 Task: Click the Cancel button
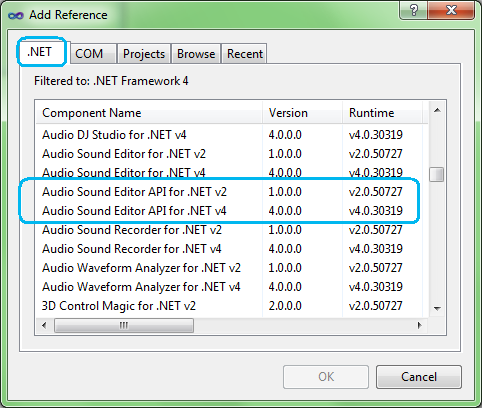pyautogui.click(x=419, y=377)
